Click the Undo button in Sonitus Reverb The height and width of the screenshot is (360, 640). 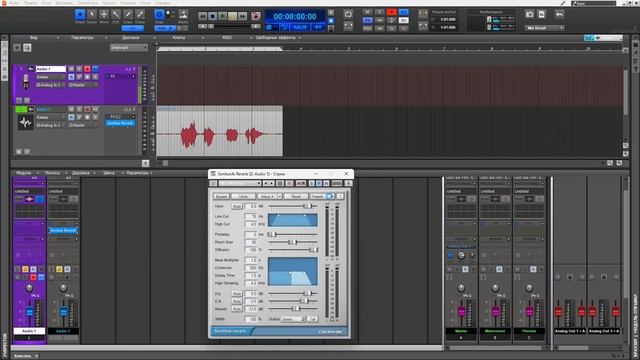tap(244, 196)
